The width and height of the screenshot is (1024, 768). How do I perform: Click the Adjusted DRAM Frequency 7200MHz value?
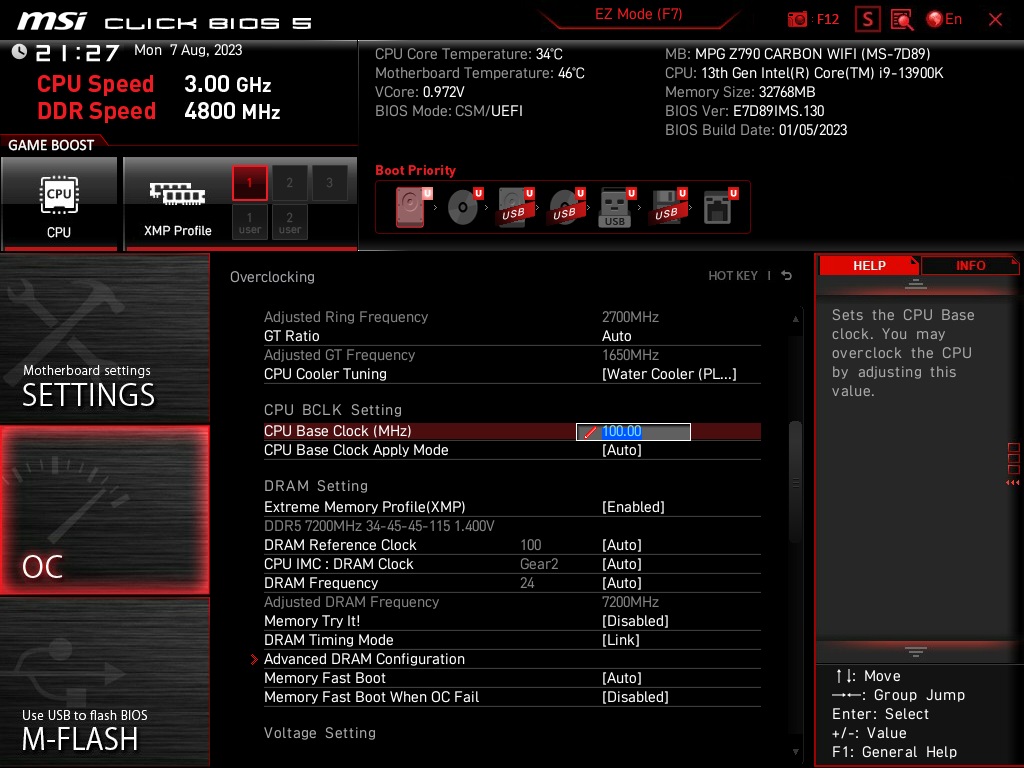coord(630,602)
